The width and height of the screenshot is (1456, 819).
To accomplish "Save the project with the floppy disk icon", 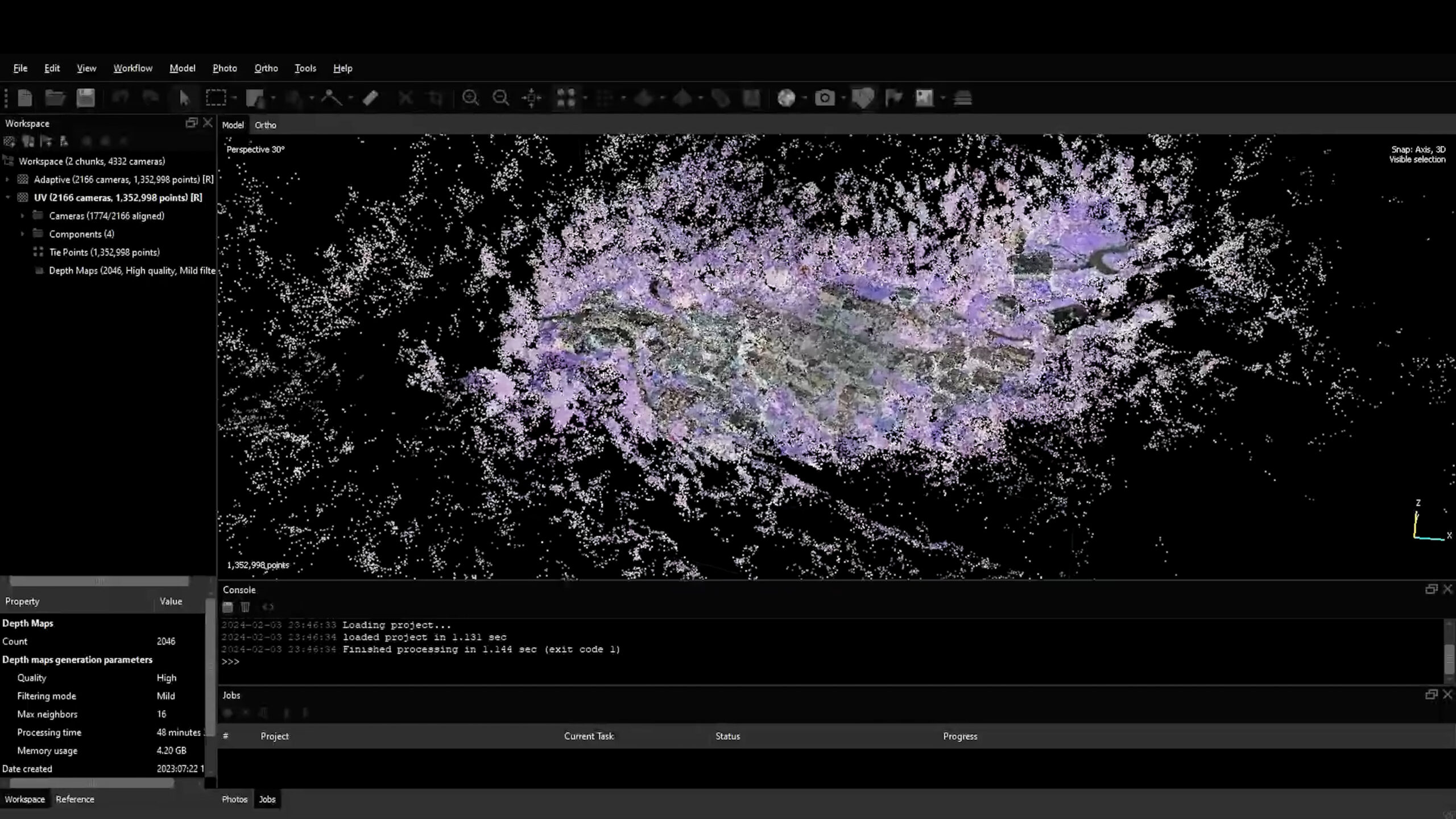I will click(86, 98).
